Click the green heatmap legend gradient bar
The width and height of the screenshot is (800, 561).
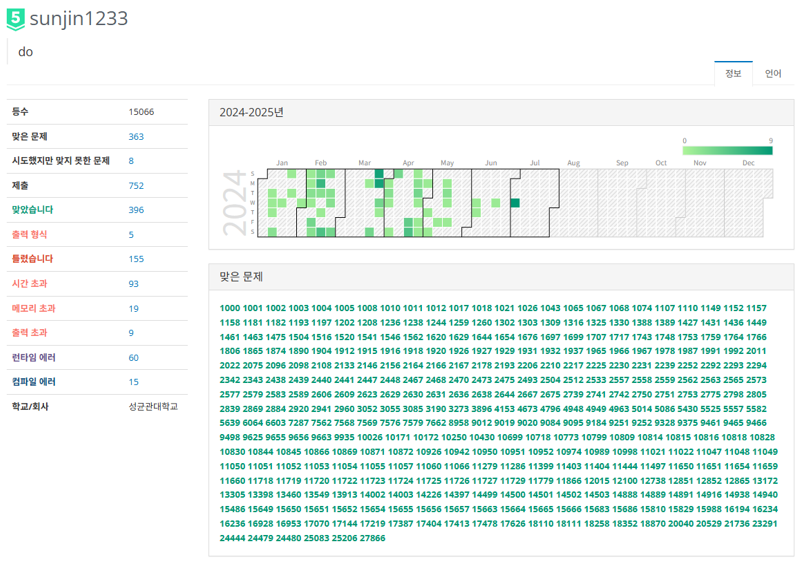pos(727,151)
